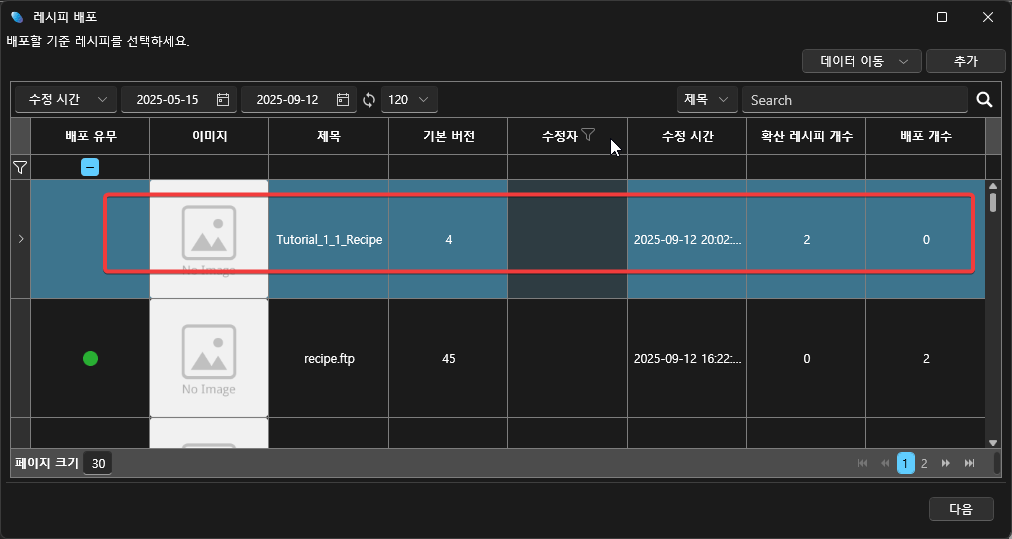
Task: Go to previous page pager icon
Action: click(885, 463)
